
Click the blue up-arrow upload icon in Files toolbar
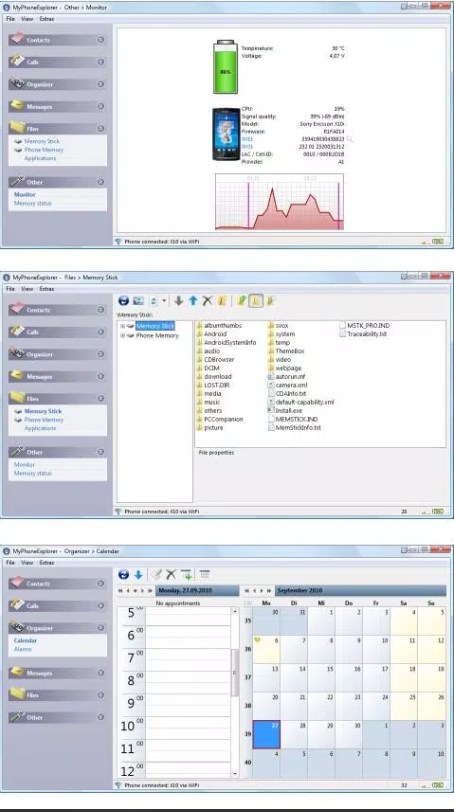point(193,300)
